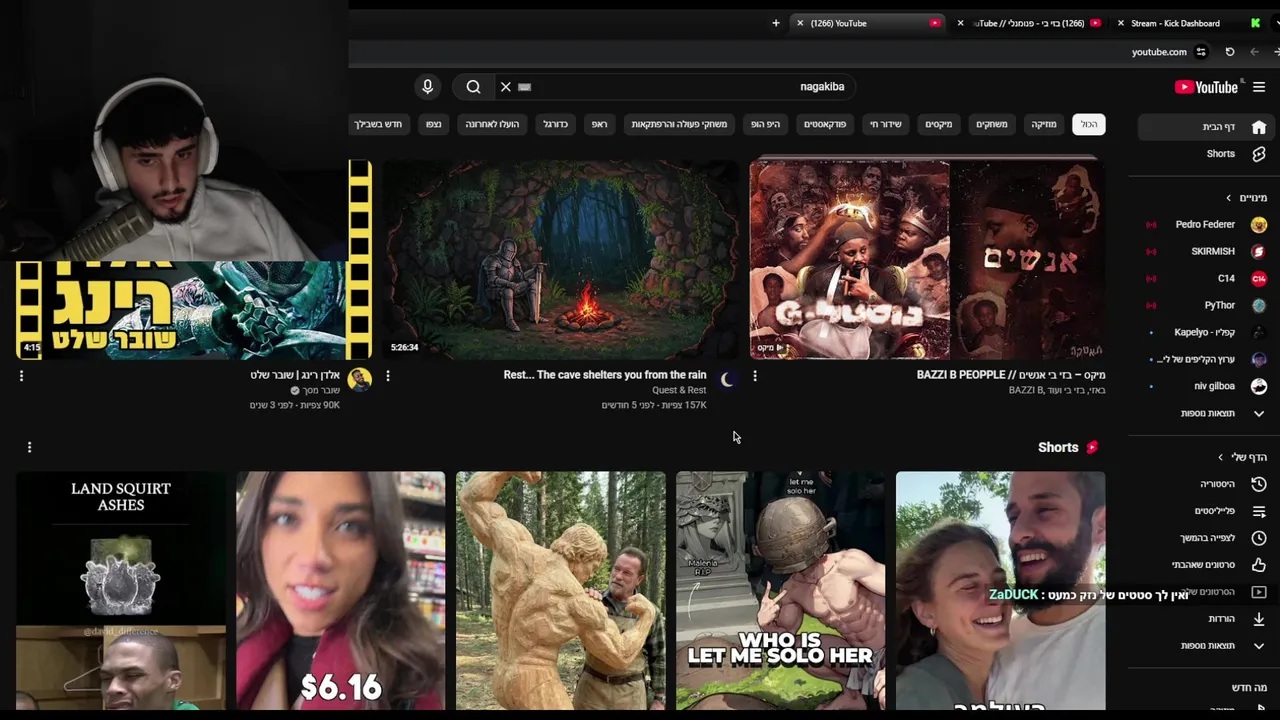This screenshot has height=720, width=1280.
Task: Select the הועלו לאחרונה filter chip
Action: [492, 124]
